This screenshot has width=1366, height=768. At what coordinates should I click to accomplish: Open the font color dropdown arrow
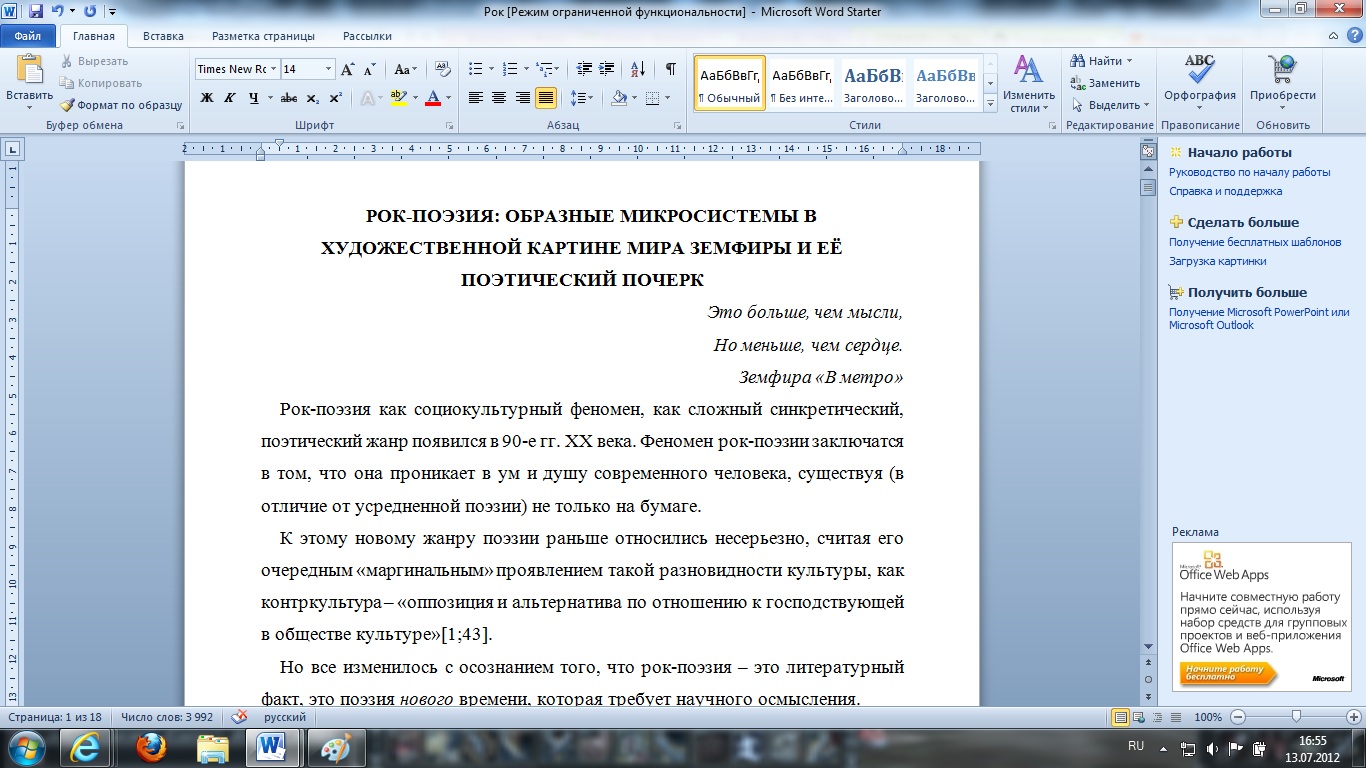click(448, 98)
